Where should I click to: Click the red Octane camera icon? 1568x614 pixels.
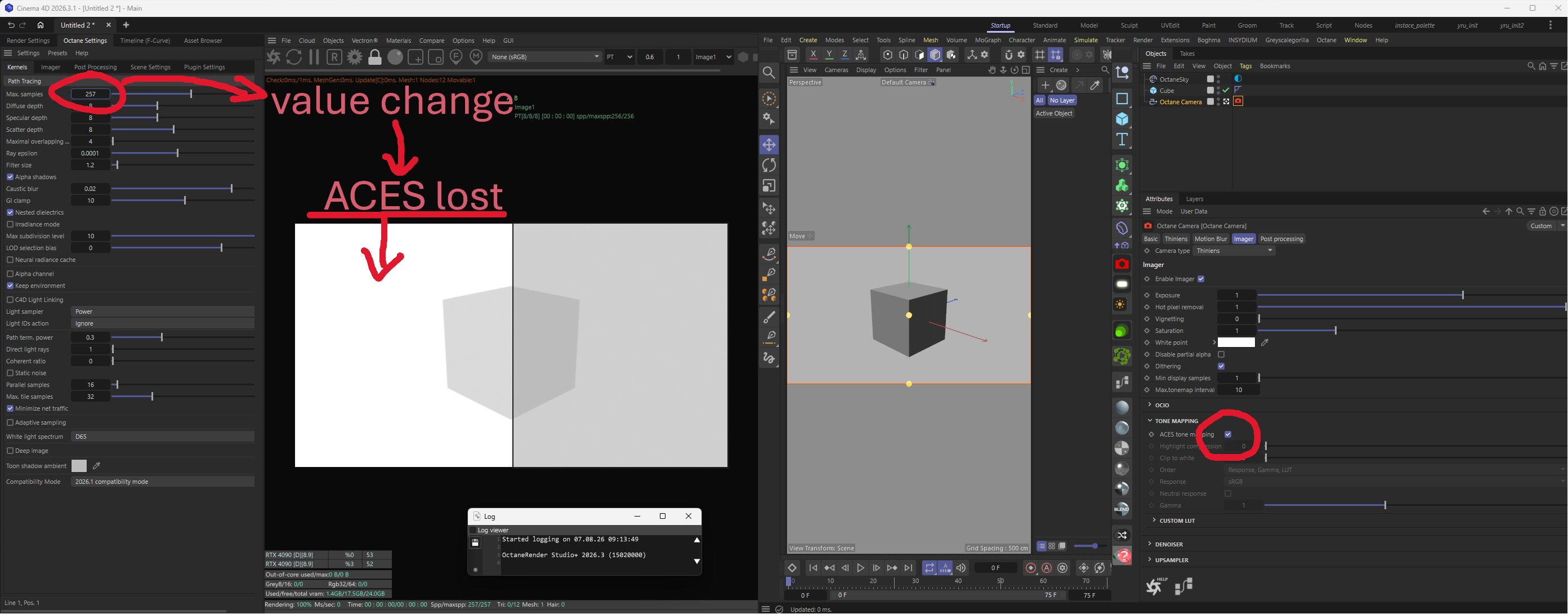1122,264
